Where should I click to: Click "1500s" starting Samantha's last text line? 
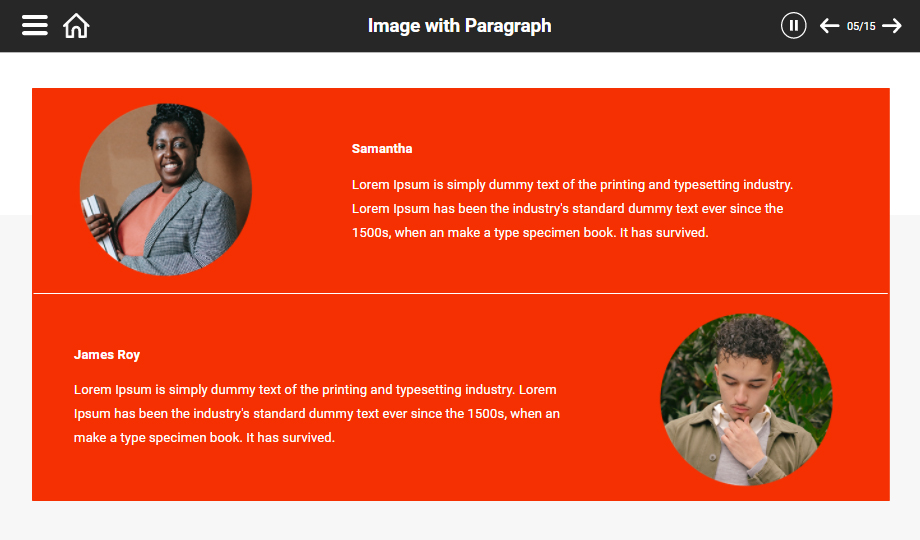369,233
